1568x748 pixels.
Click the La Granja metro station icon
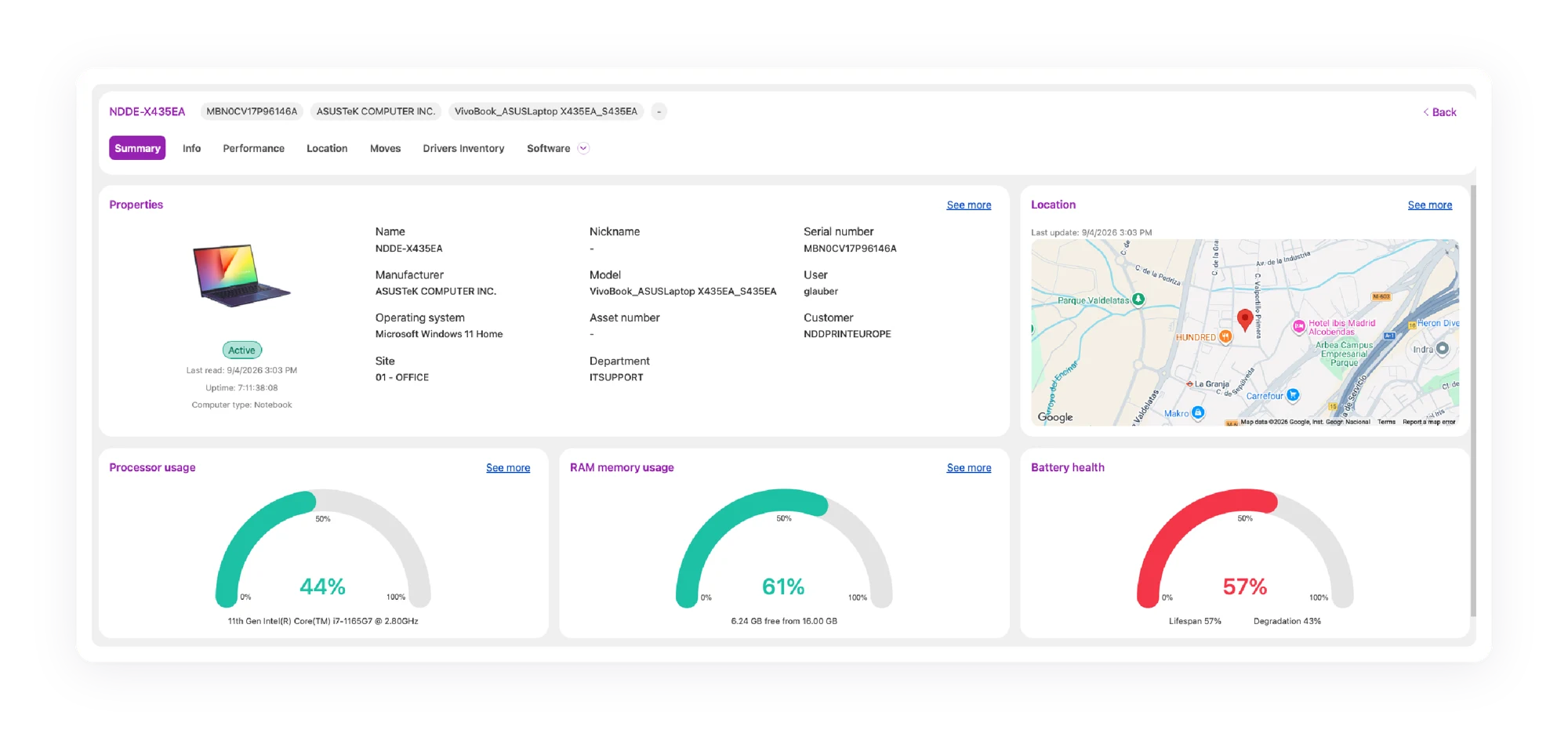1189,384
